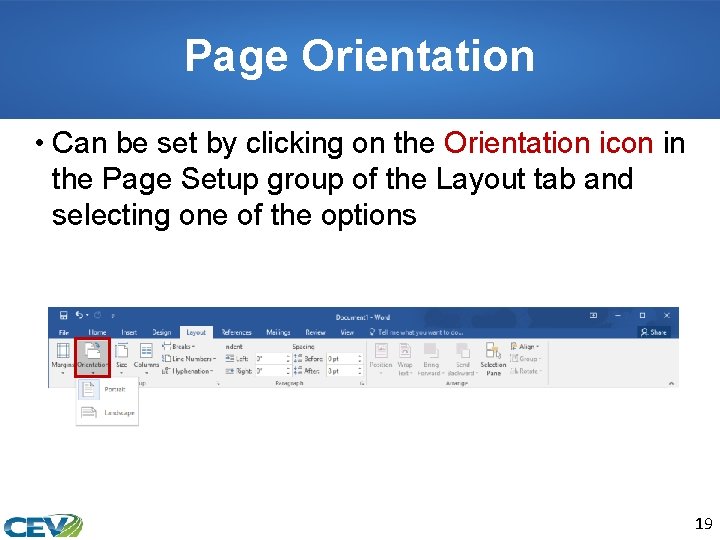
Task: Switch to the Home tab
Action: (x=97, y=332)
